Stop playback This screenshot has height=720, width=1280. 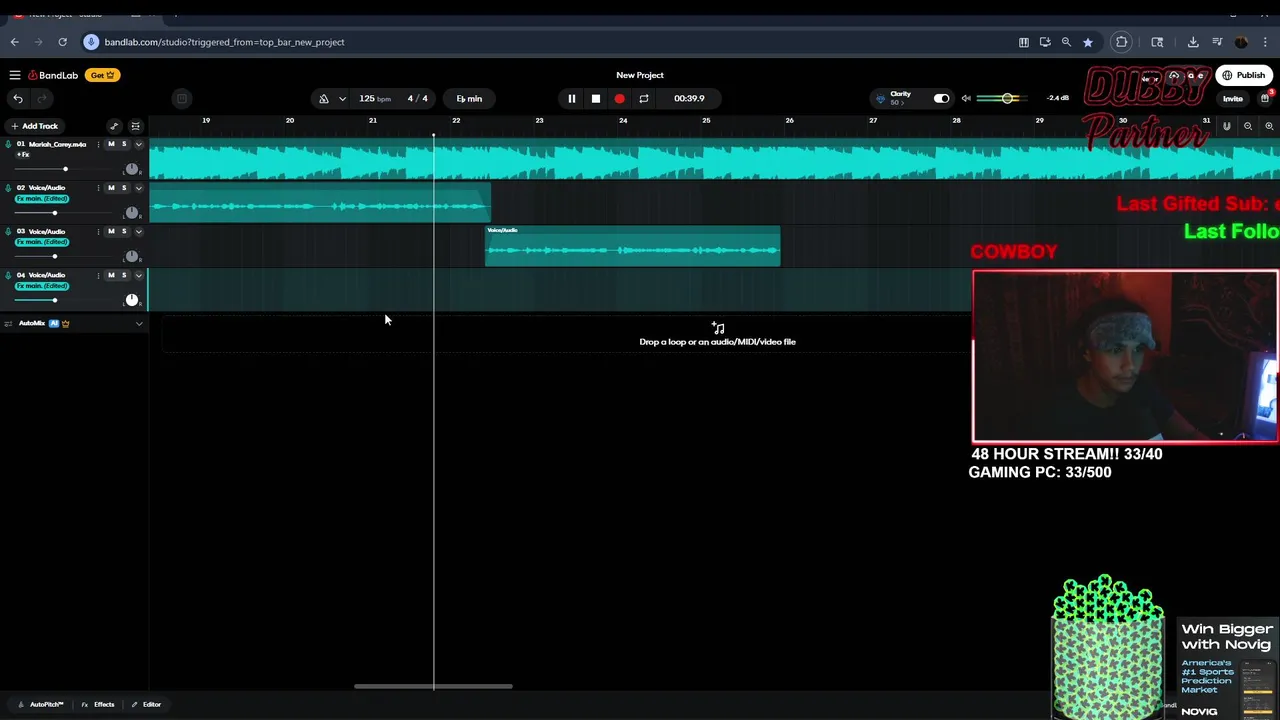pyautogui.click(x=595, y=98)
